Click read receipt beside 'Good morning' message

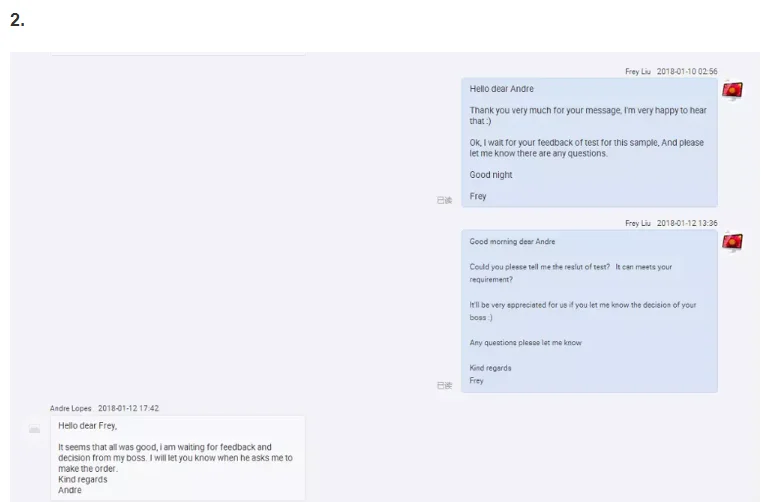coord(444,385)
